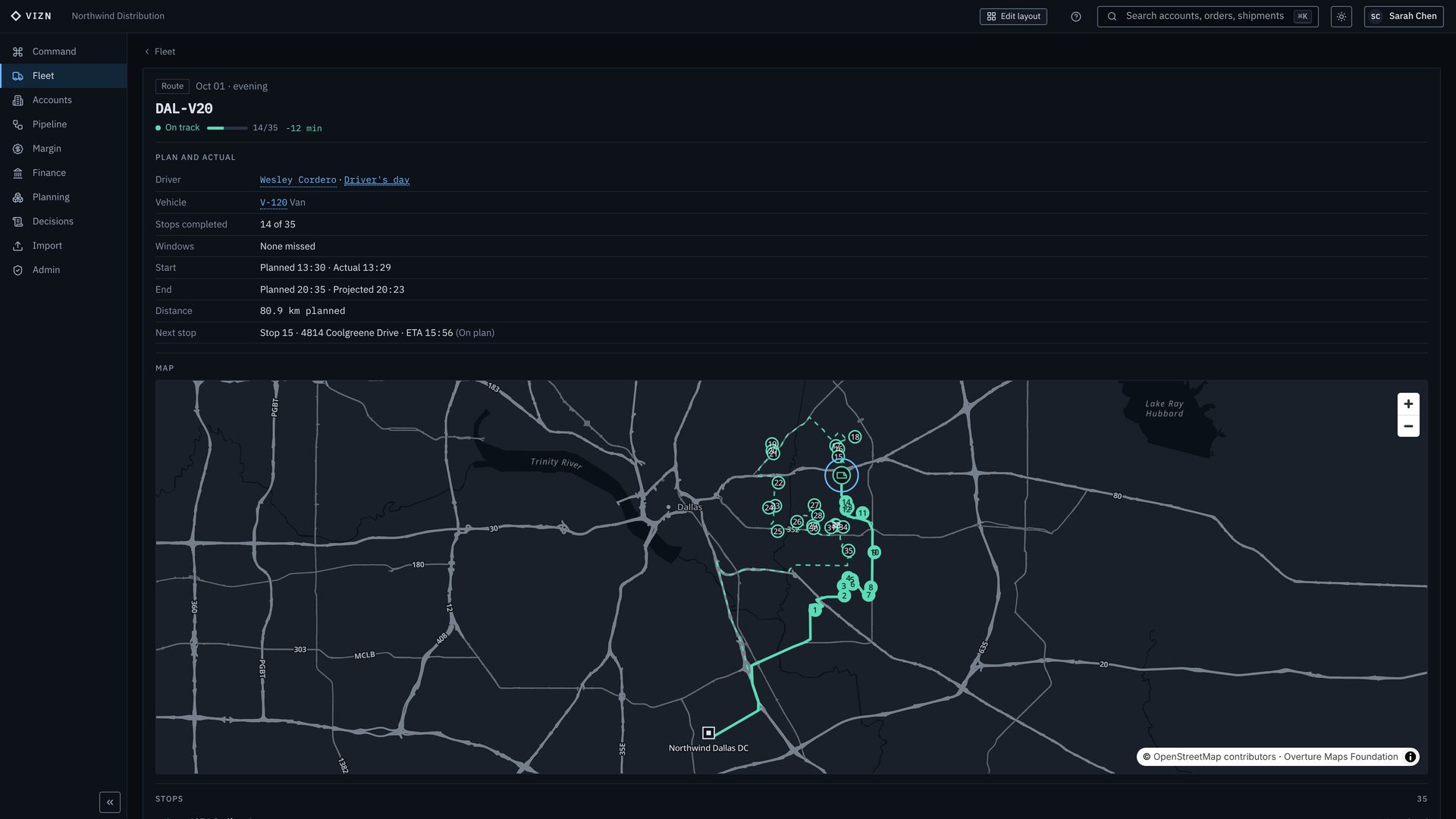This screenshot has height=819, width=1456.
Task: Click the Planning icon in sidebar
Action: 17,197
